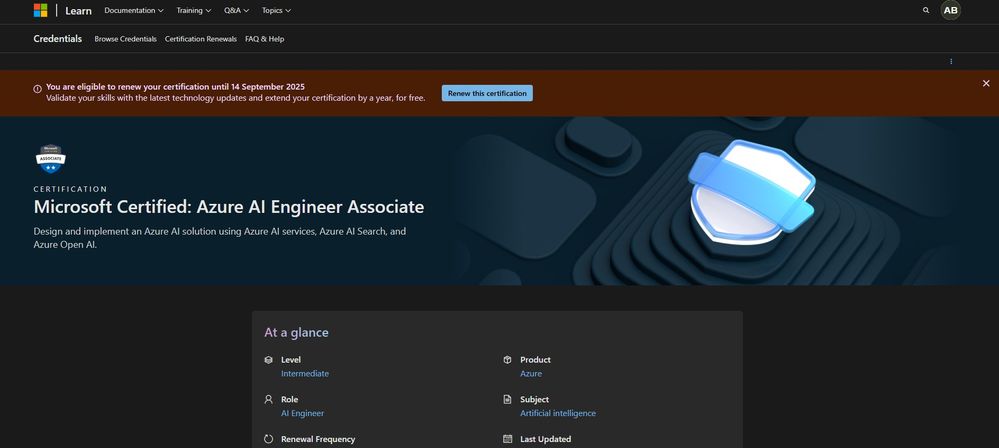Click the Role person icon
This screenshot has width=999, height=448.
tap(268, 400)
